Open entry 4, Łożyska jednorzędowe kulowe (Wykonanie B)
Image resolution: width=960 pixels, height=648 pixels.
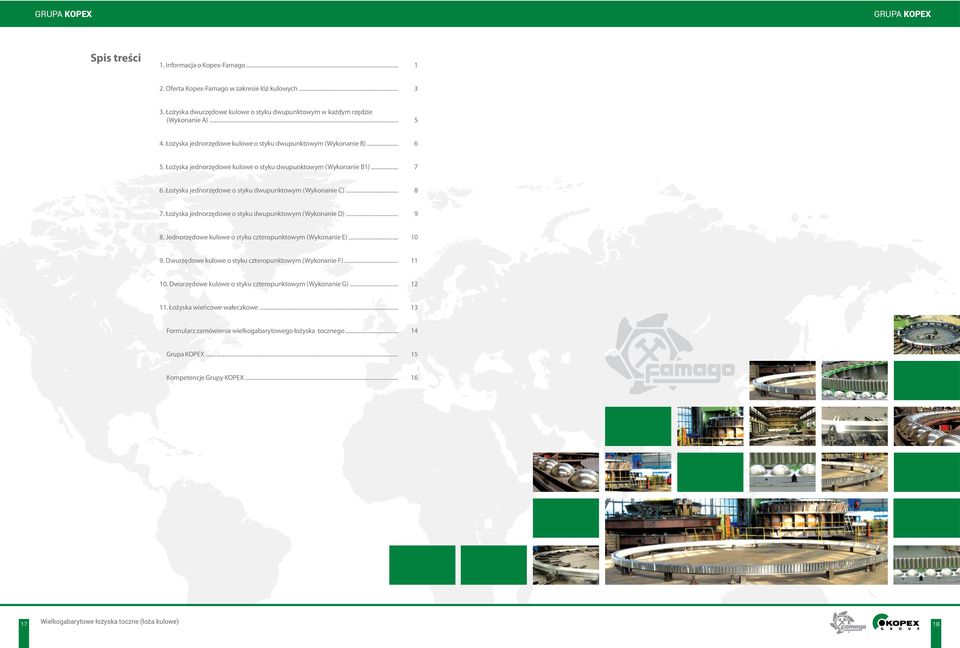click(288, 143)
